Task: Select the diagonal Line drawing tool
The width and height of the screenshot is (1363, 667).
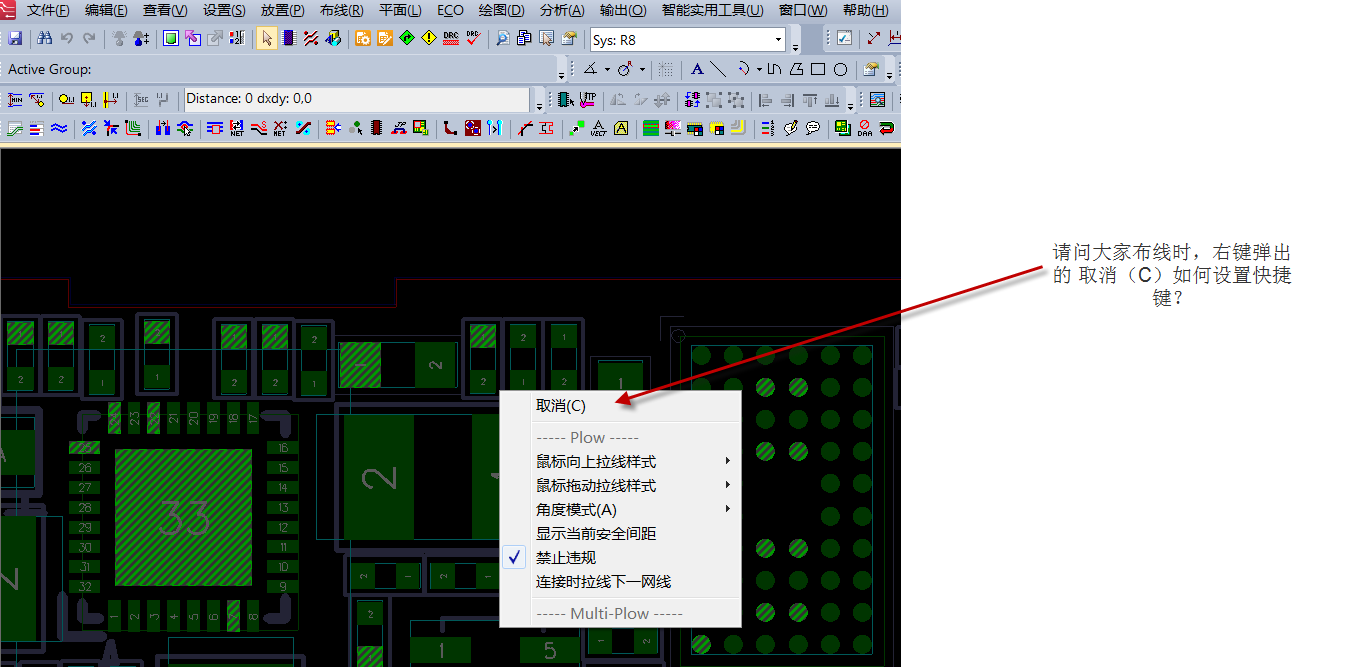Action: pyautogui.click(x=718, y=69)
